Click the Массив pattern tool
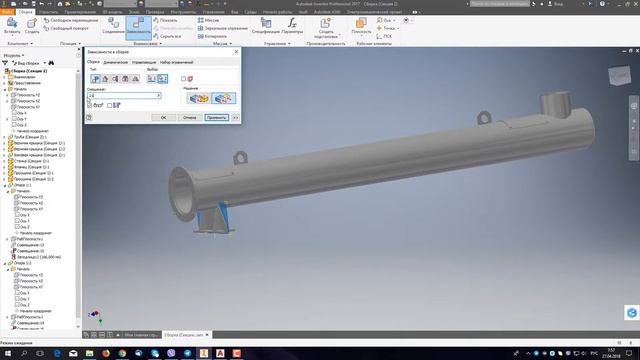This screenshot has width=640, height=360. click(x=208, y=20)
